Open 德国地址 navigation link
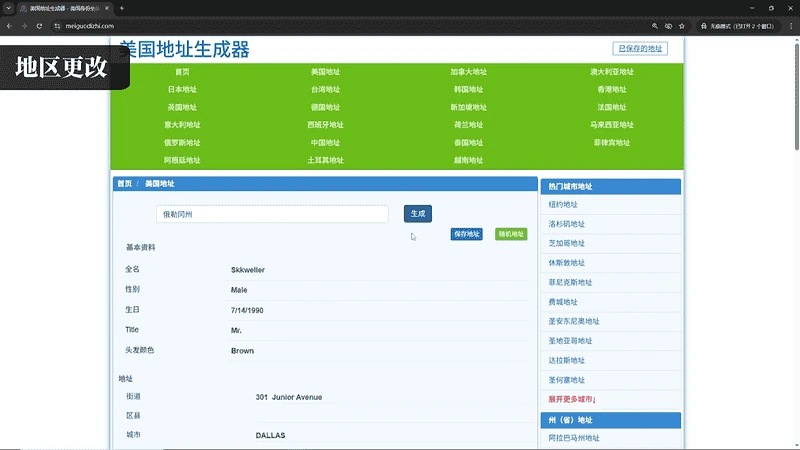Viewport: 800px width, 450px height. pyautogui.click(x=326, y=107)
